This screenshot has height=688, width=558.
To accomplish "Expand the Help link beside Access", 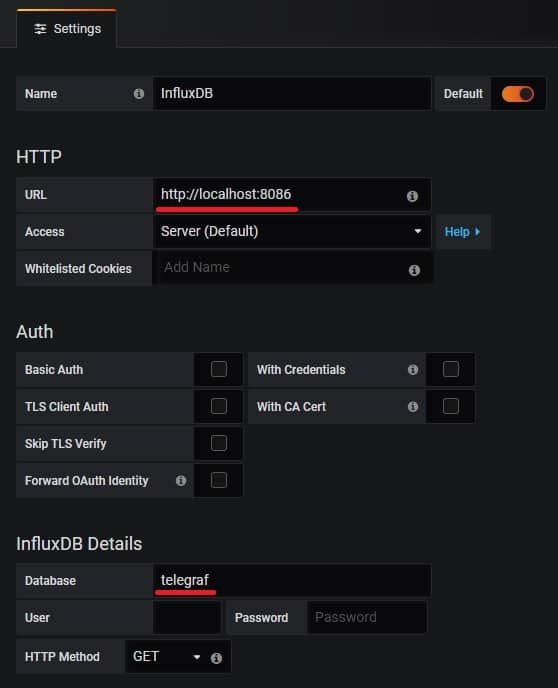I will (463, 232).
